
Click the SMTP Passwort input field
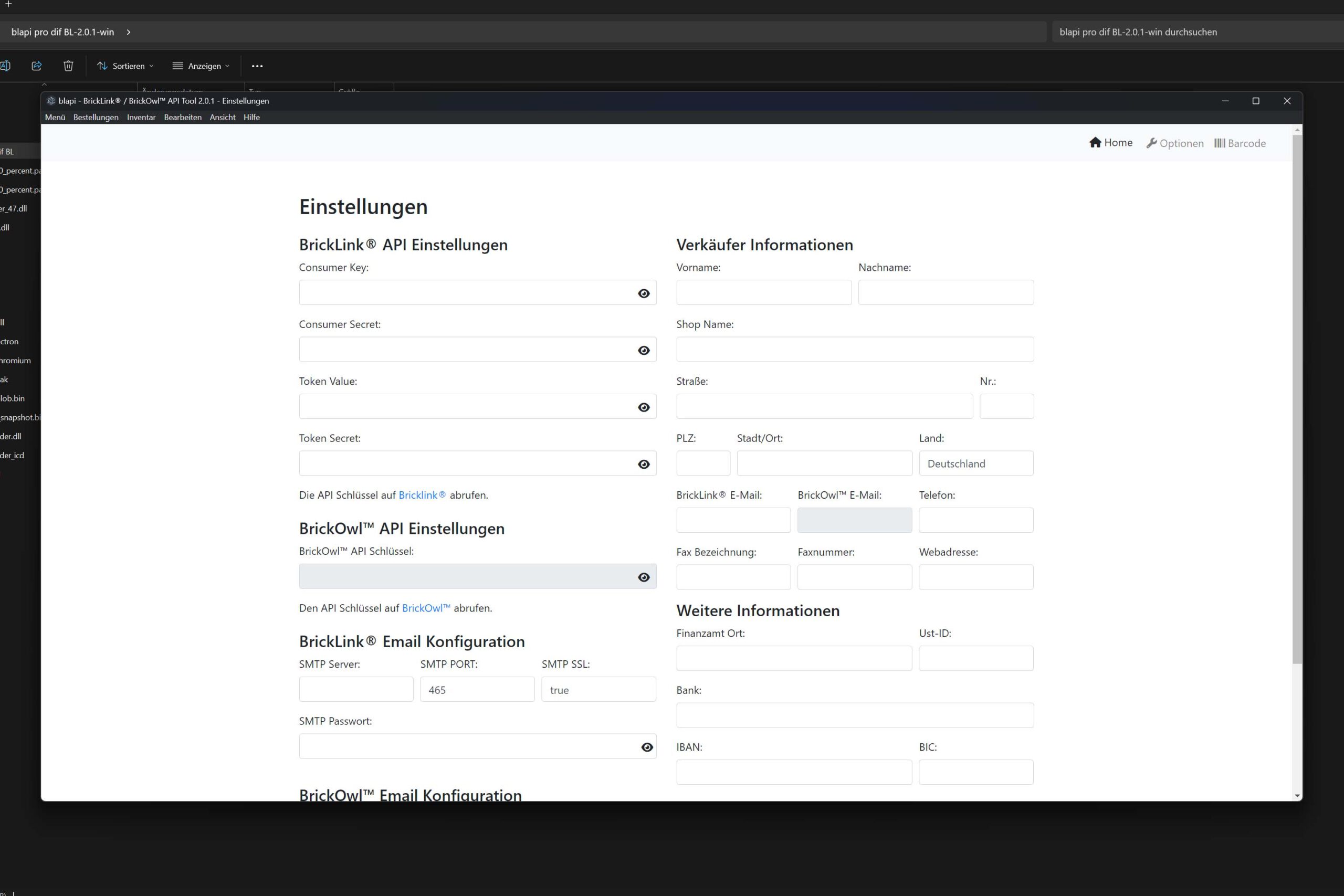tap(477, 746)
